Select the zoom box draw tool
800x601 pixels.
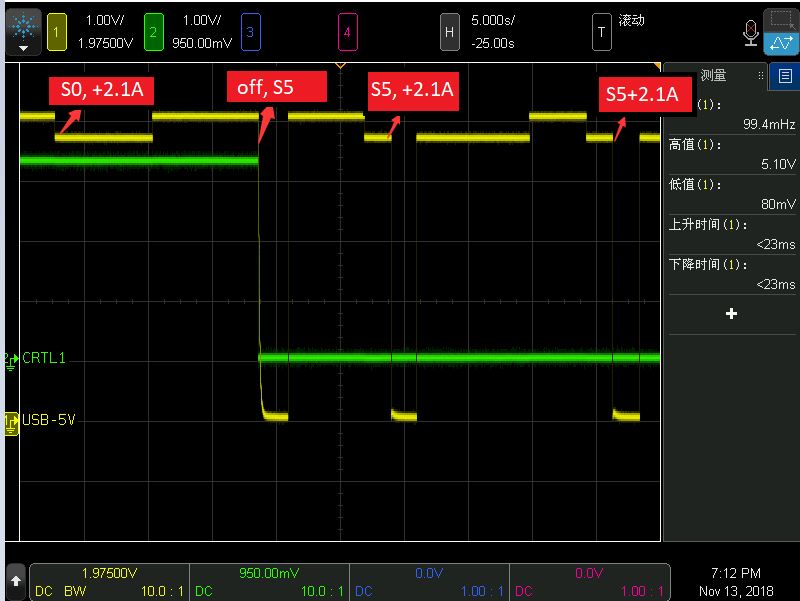(x=781, y=20)
